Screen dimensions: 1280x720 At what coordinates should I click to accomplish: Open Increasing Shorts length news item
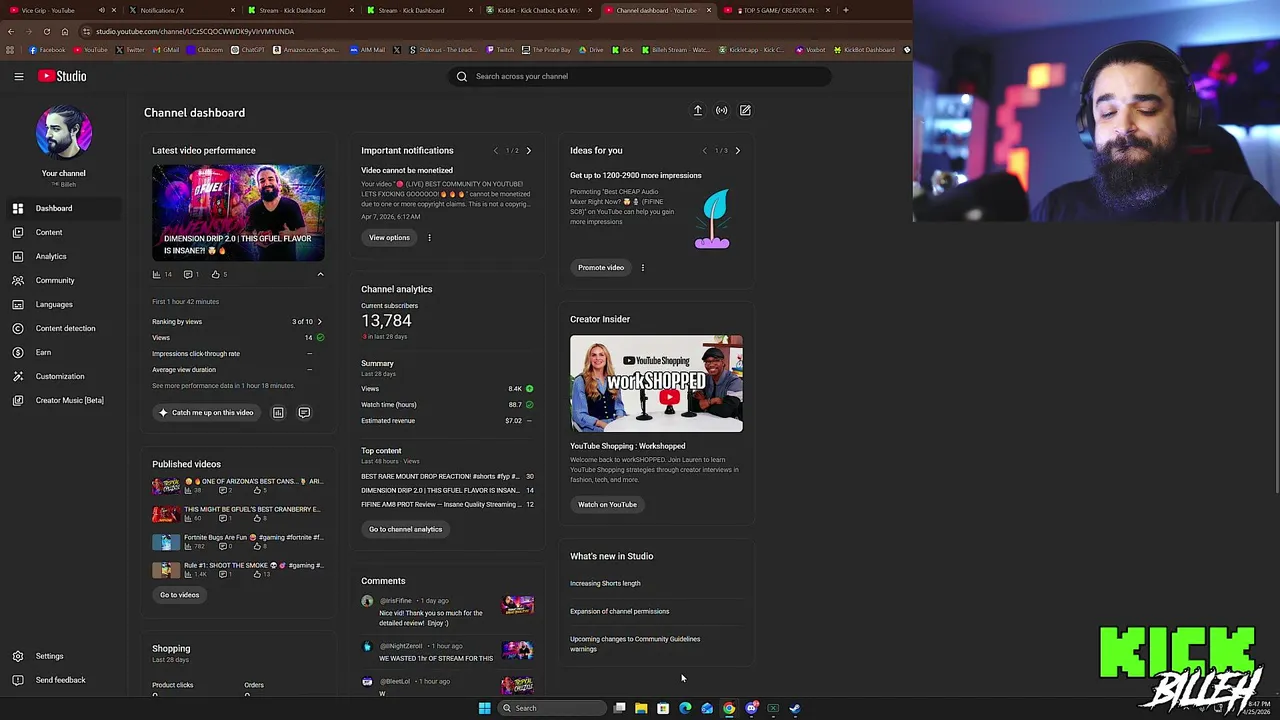[x=605, y=584]
